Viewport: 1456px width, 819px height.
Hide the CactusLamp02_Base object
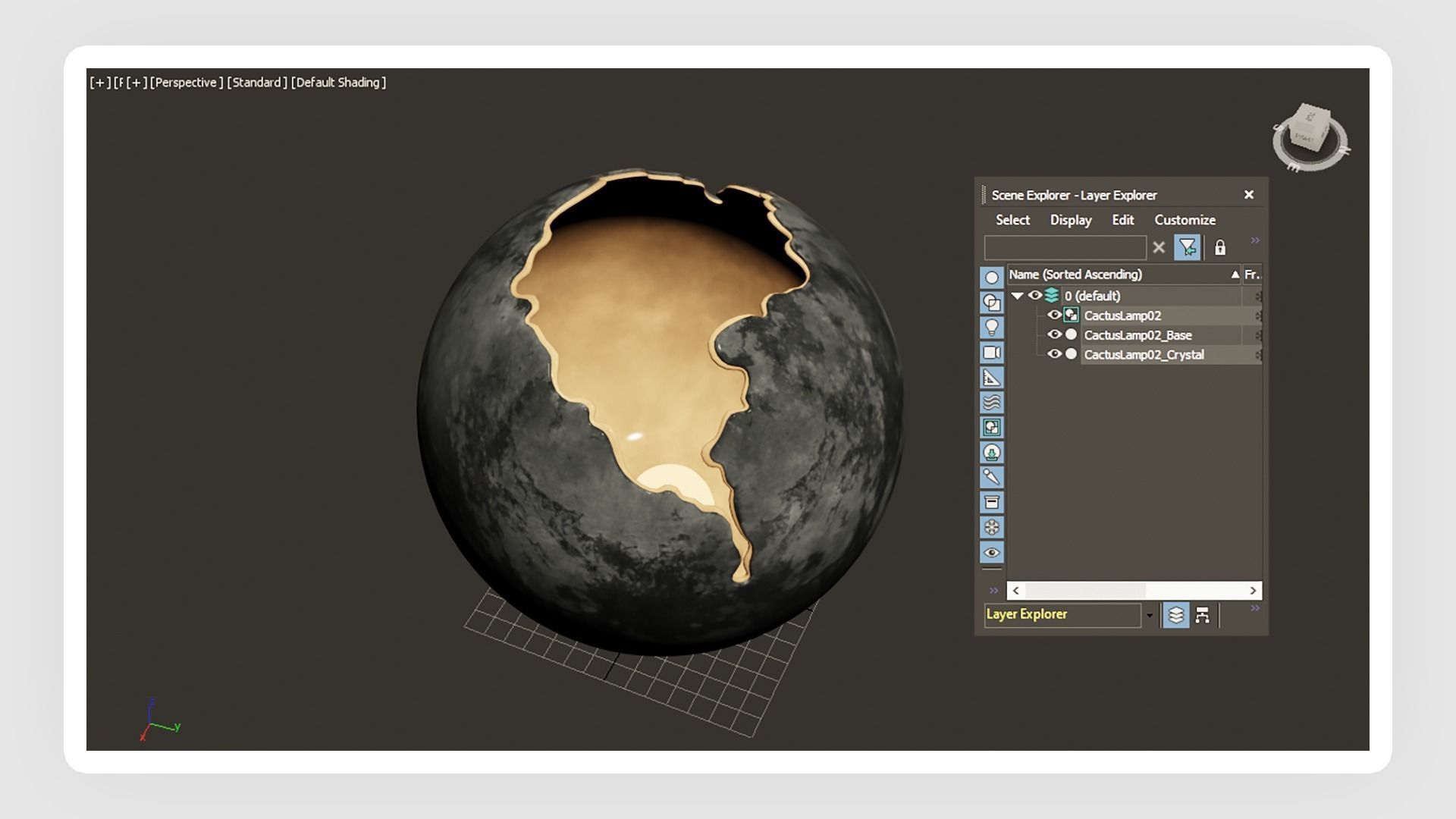1054,334
